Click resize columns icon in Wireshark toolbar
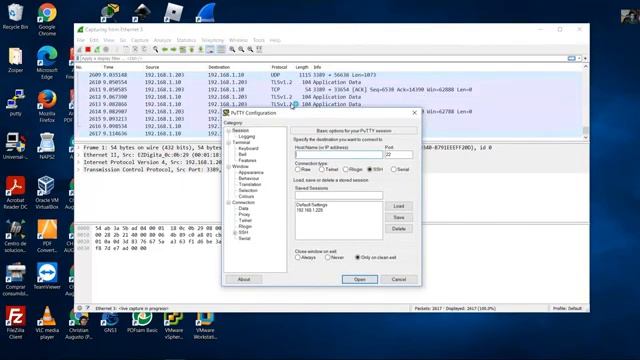640x360 pixels. (x=259, y=49)
